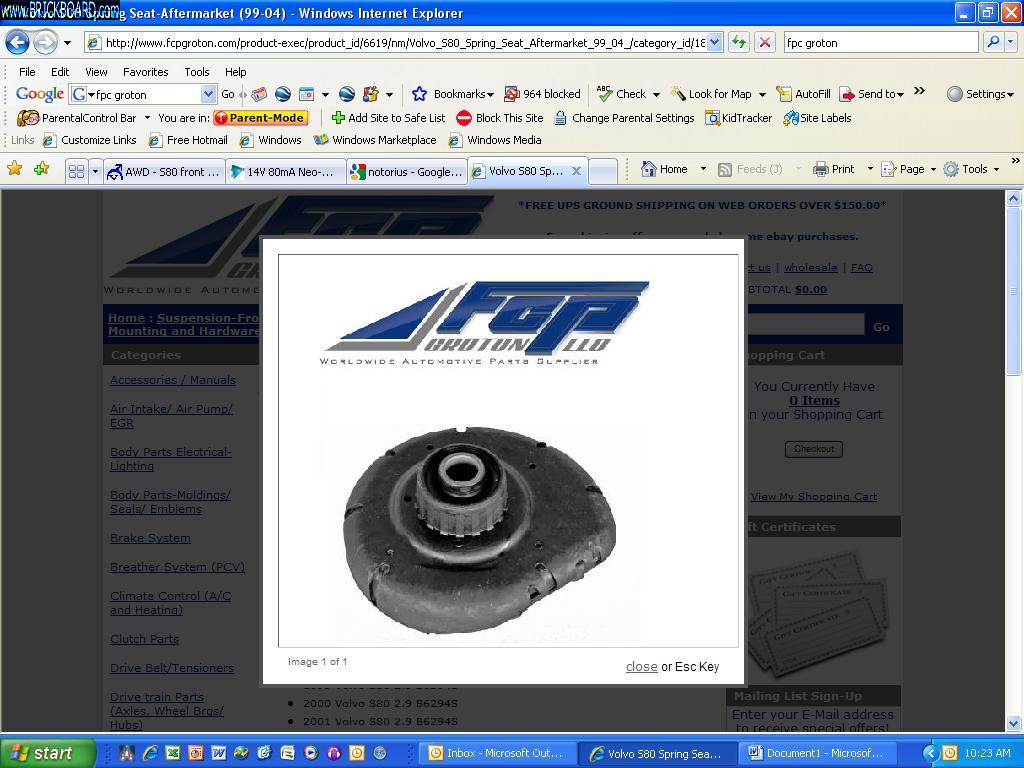Click the Add to Favorites icon
Image resolution: width=1024 pixels, height=768 pixels.
point(41,169)
